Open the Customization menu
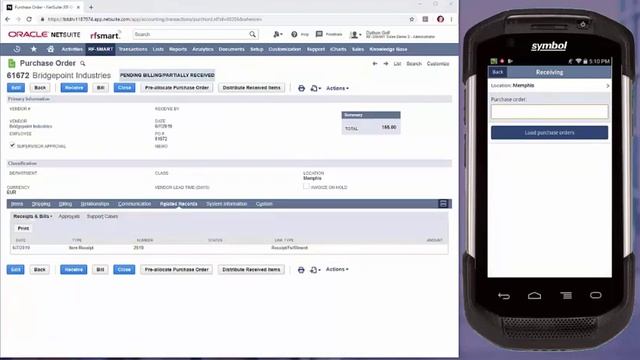The image size is (640, 360). coord(284,49)
